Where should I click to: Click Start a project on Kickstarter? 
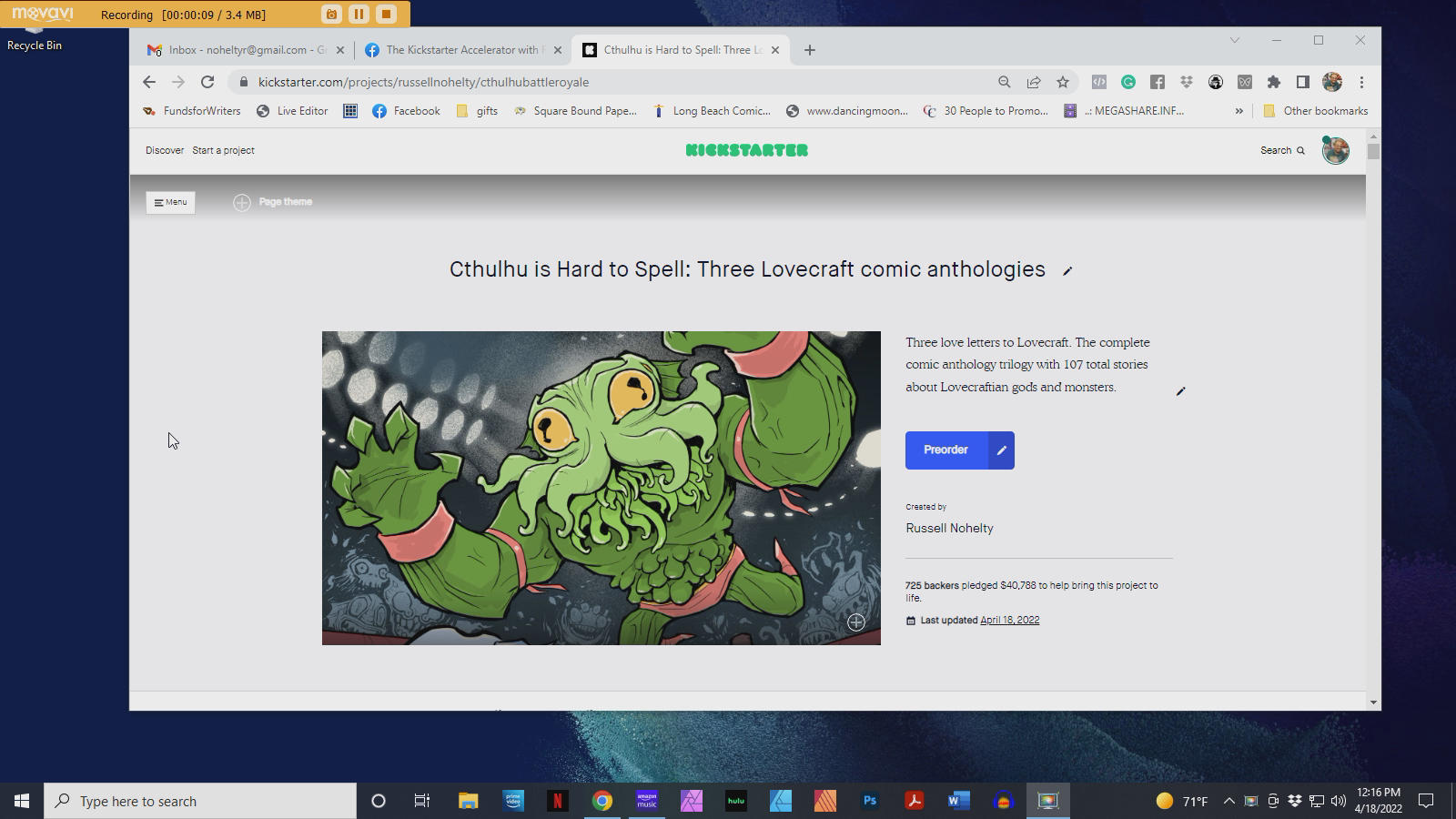pyautogui.click(x=223, y=150)
